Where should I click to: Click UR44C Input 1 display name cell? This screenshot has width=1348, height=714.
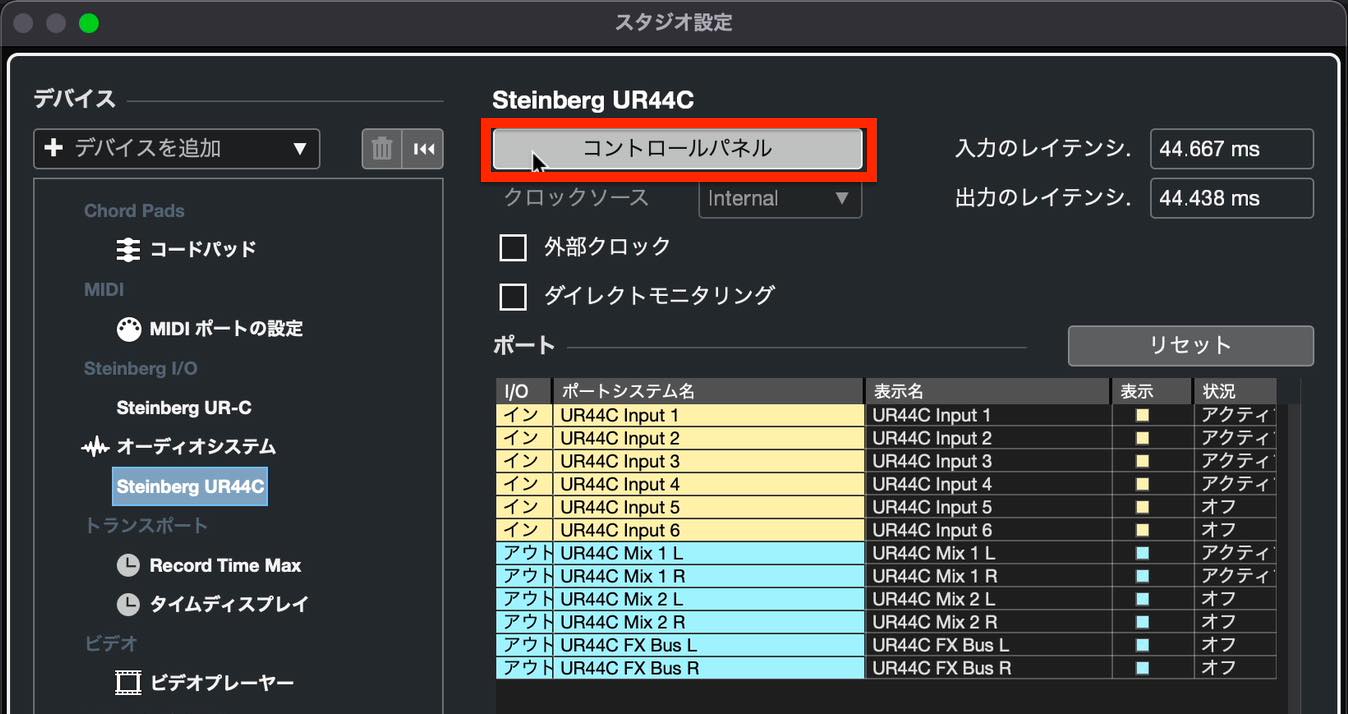(988, 415)
